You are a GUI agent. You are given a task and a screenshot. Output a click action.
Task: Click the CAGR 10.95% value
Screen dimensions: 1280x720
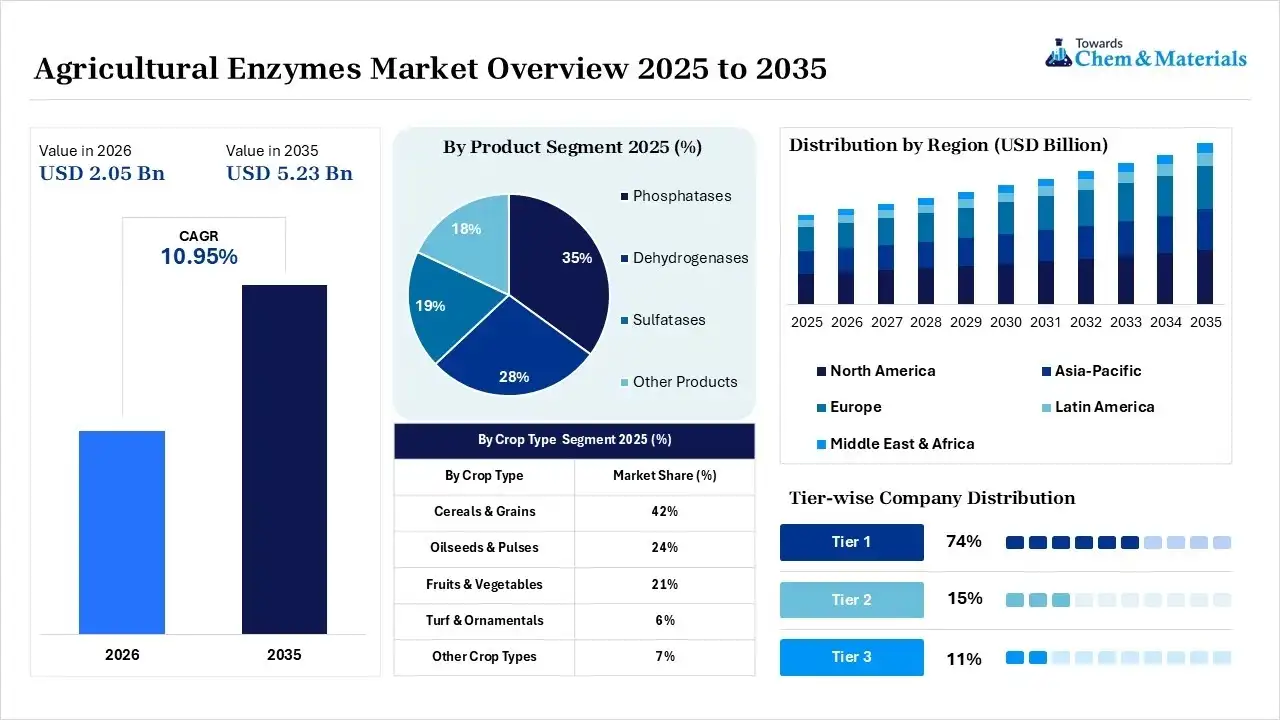click(x=199, y=256)
